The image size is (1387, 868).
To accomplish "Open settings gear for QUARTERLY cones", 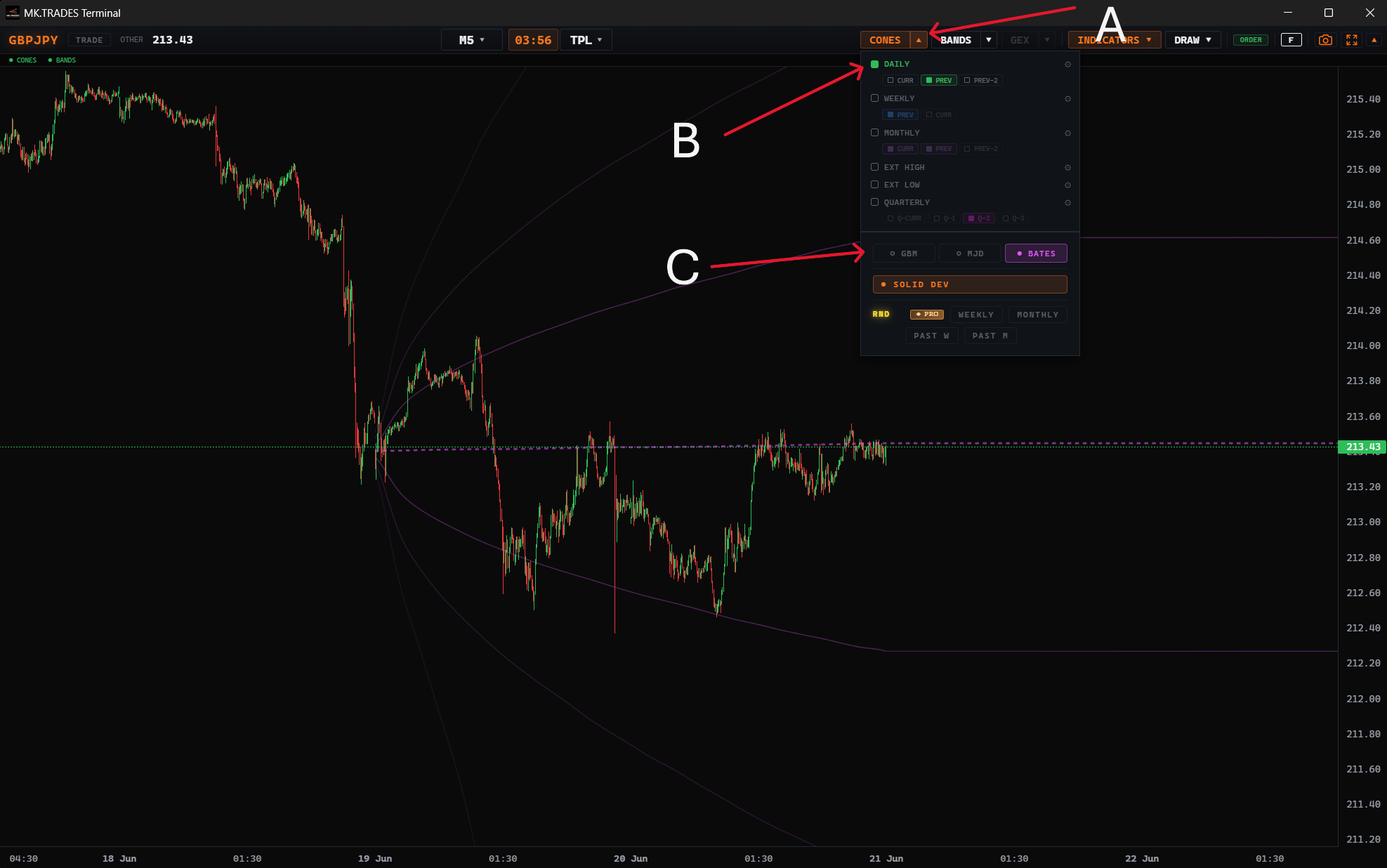I will tap(1067, 203).
